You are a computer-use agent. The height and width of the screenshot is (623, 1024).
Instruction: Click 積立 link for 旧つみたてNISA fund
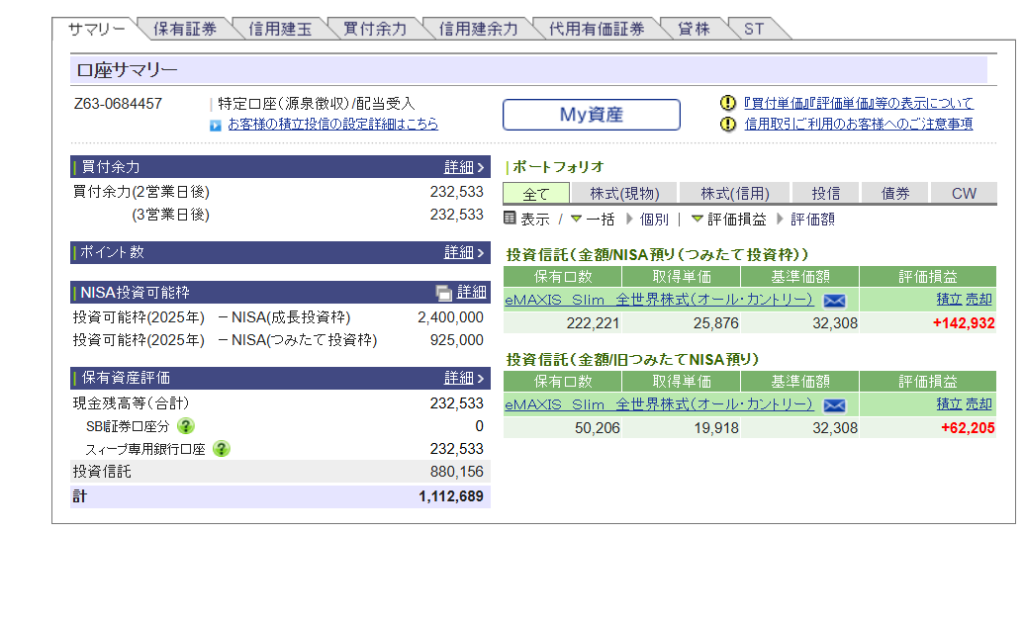point(949,404)
